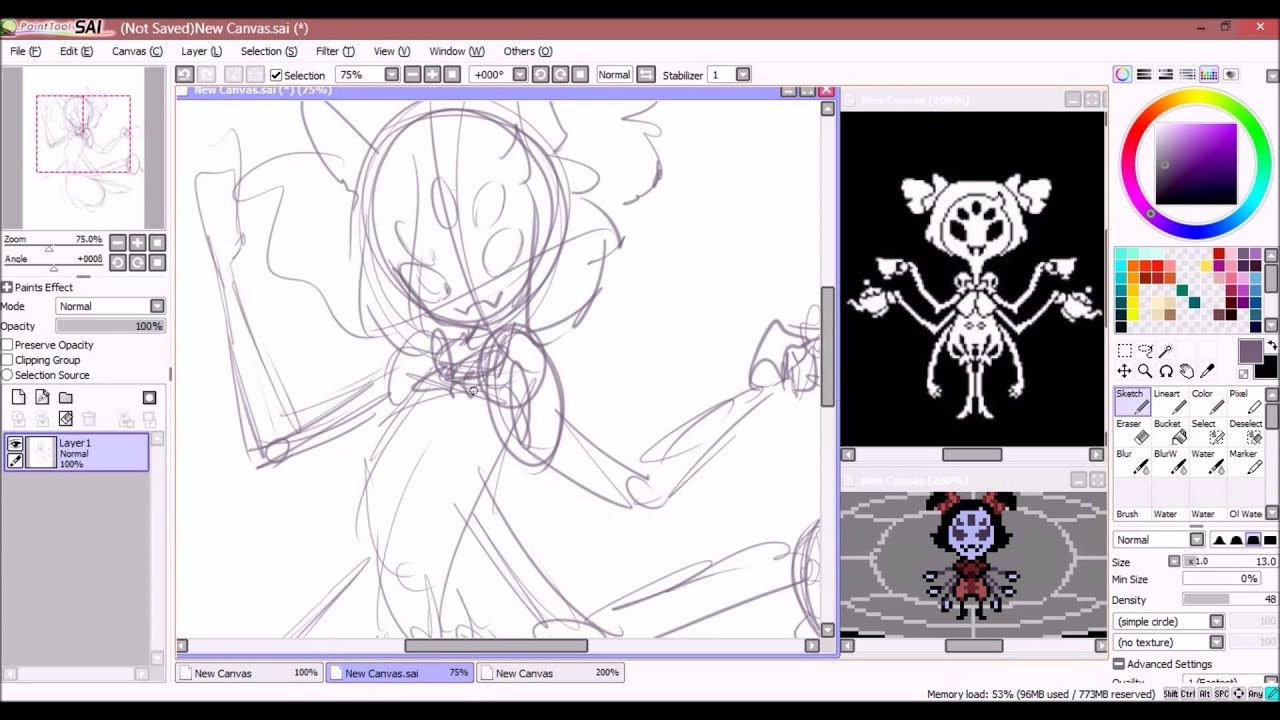Select the flat brush edge shape
Screen dimensions: 1280x720
pos(1269,540)
